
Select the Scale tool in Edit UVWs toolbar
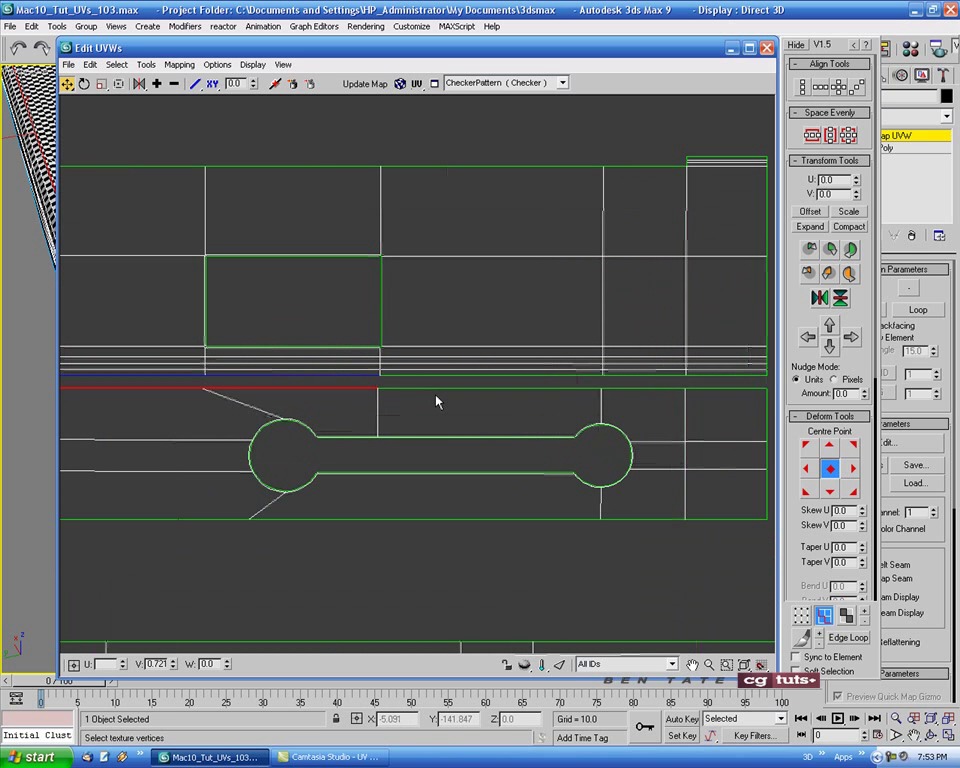(x=101, y=84)
